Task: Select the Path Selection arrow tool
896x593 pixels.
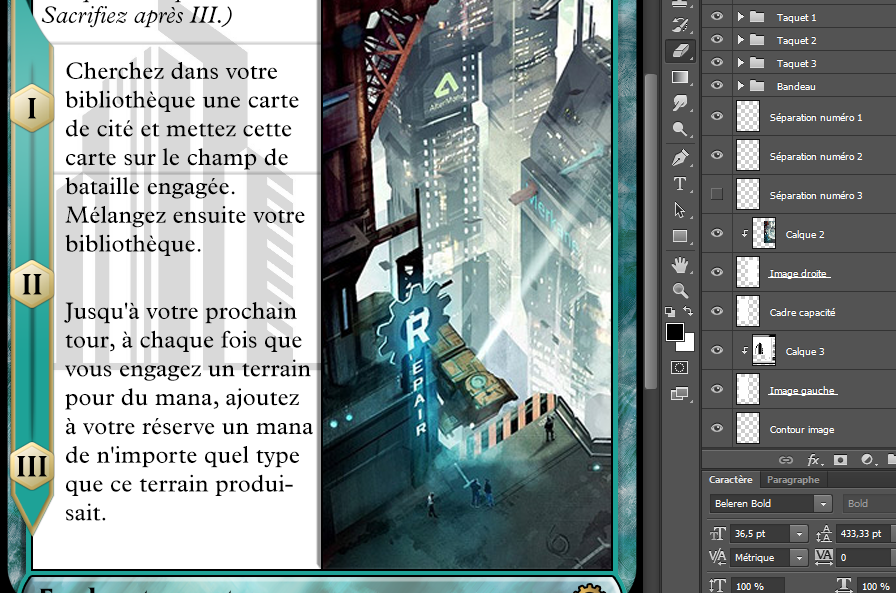Action: pos(680,210)
